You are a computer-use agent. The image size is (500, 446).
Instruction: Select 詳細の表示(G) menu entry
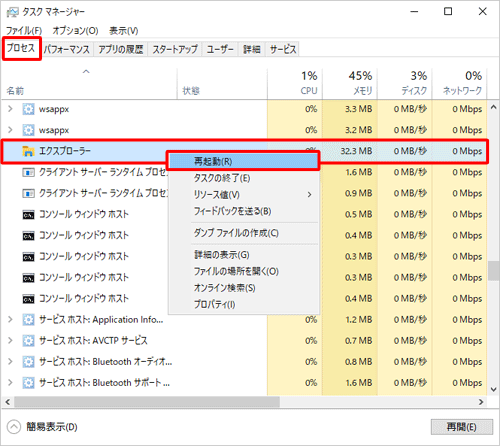243,255
